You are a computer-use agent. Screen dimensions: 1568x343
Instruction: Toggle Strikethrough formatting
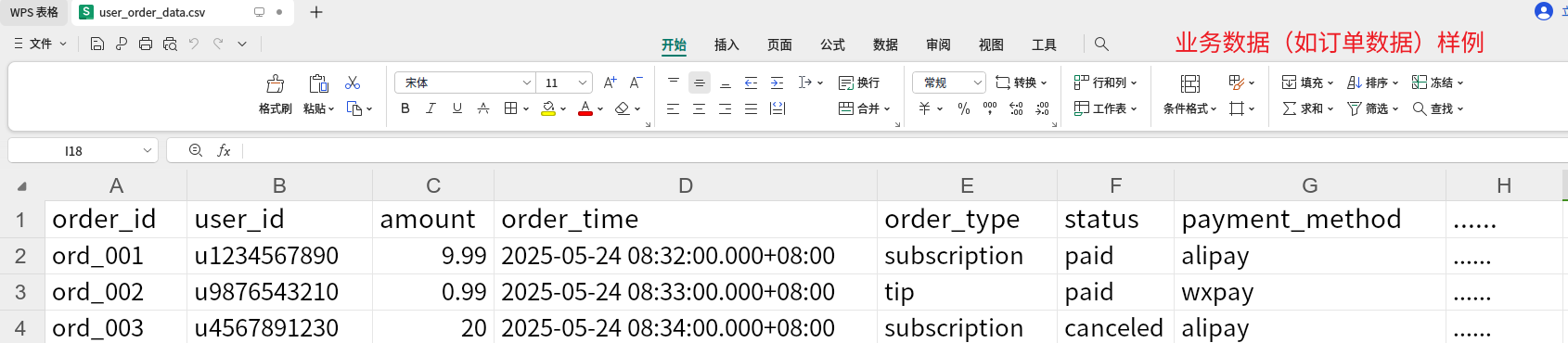pos(483,108)
